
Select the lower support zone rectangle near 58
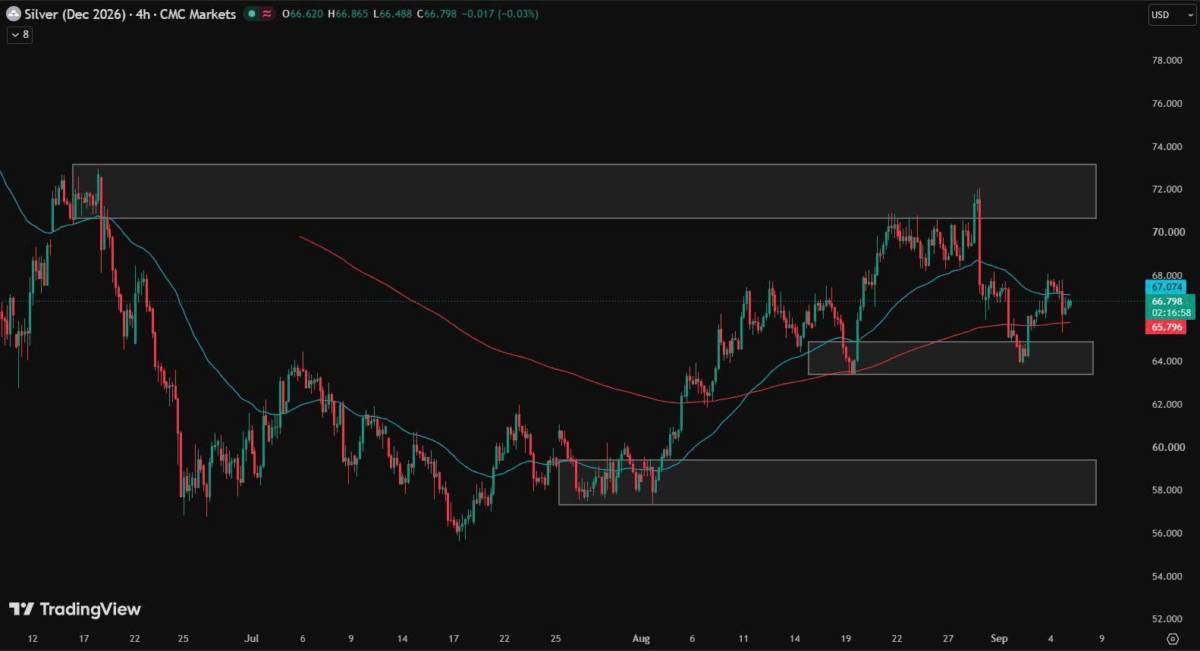[827, 482]
